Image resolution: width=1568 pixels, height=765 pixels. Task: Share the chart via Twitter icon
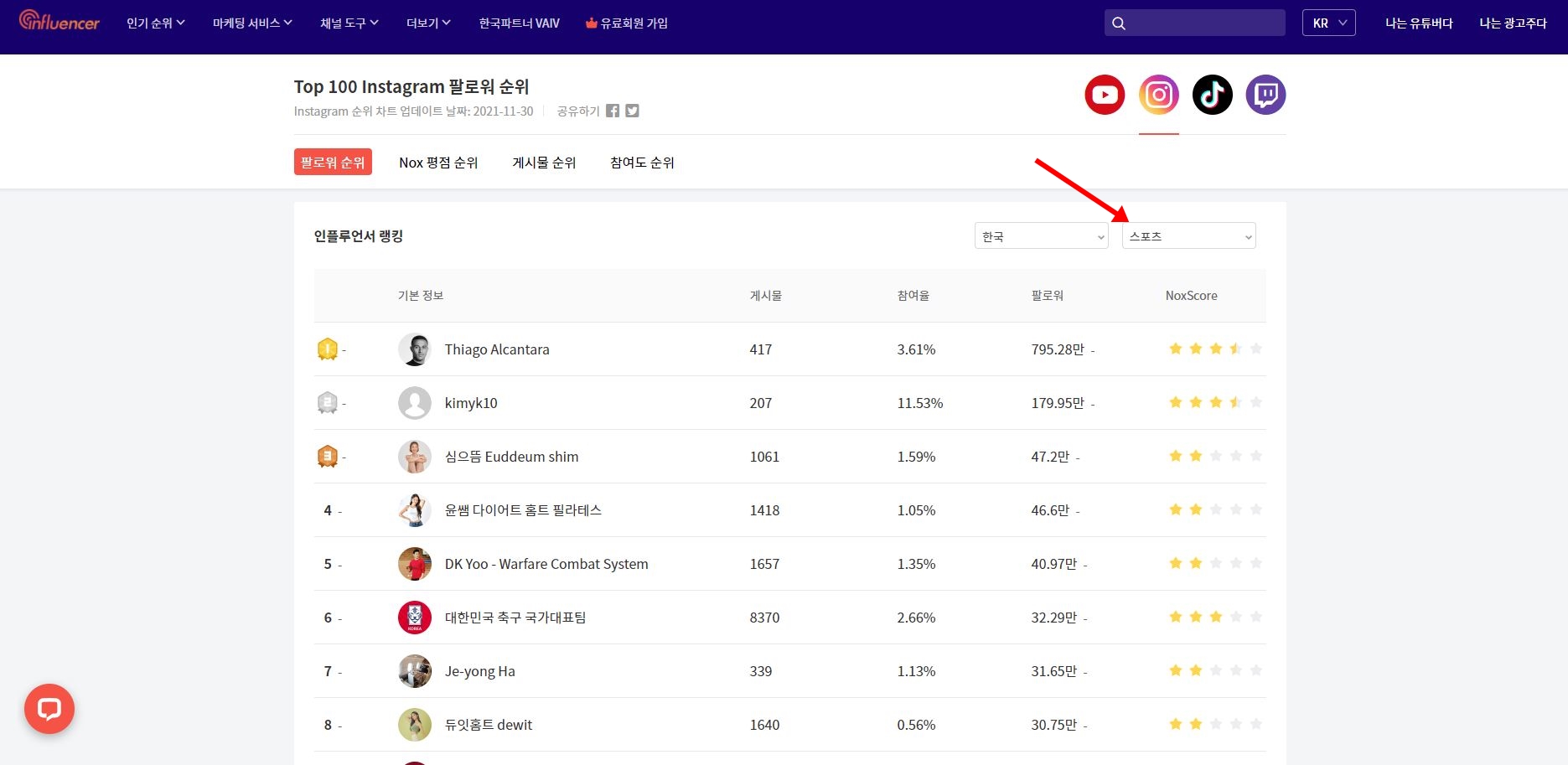633,111
